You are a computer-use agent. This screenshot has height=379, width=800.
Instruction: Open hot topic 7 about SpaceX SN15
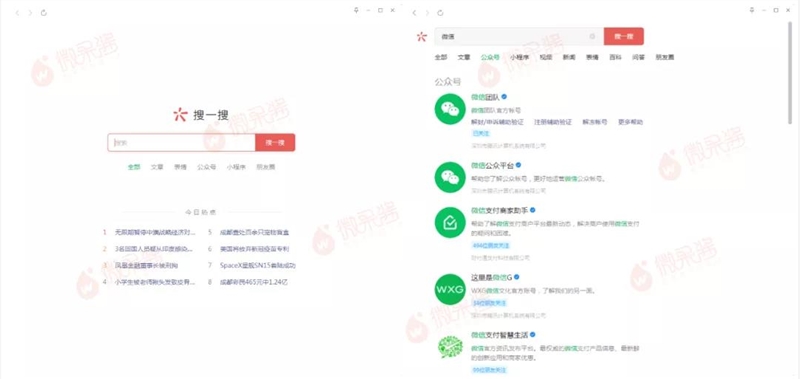pyautogui.click(x=258, y=265)
